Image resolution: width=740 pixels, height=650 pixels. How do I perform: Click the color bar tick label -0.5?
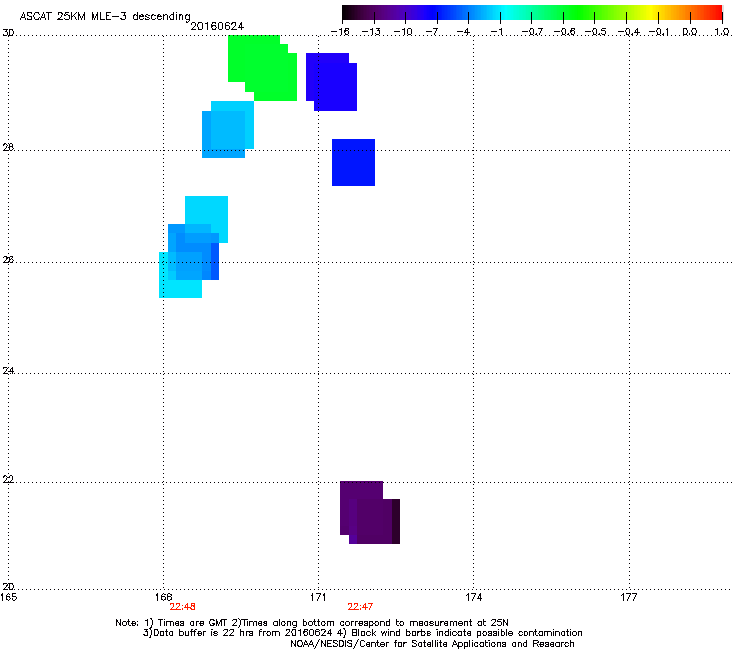(596, 32)
